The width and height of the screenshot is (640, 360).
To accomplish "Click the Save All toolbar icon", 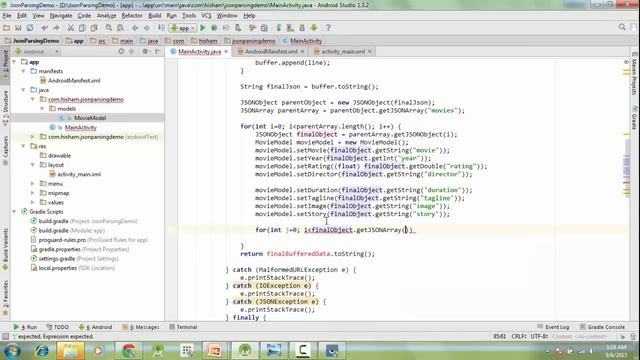I will [18, 28].
